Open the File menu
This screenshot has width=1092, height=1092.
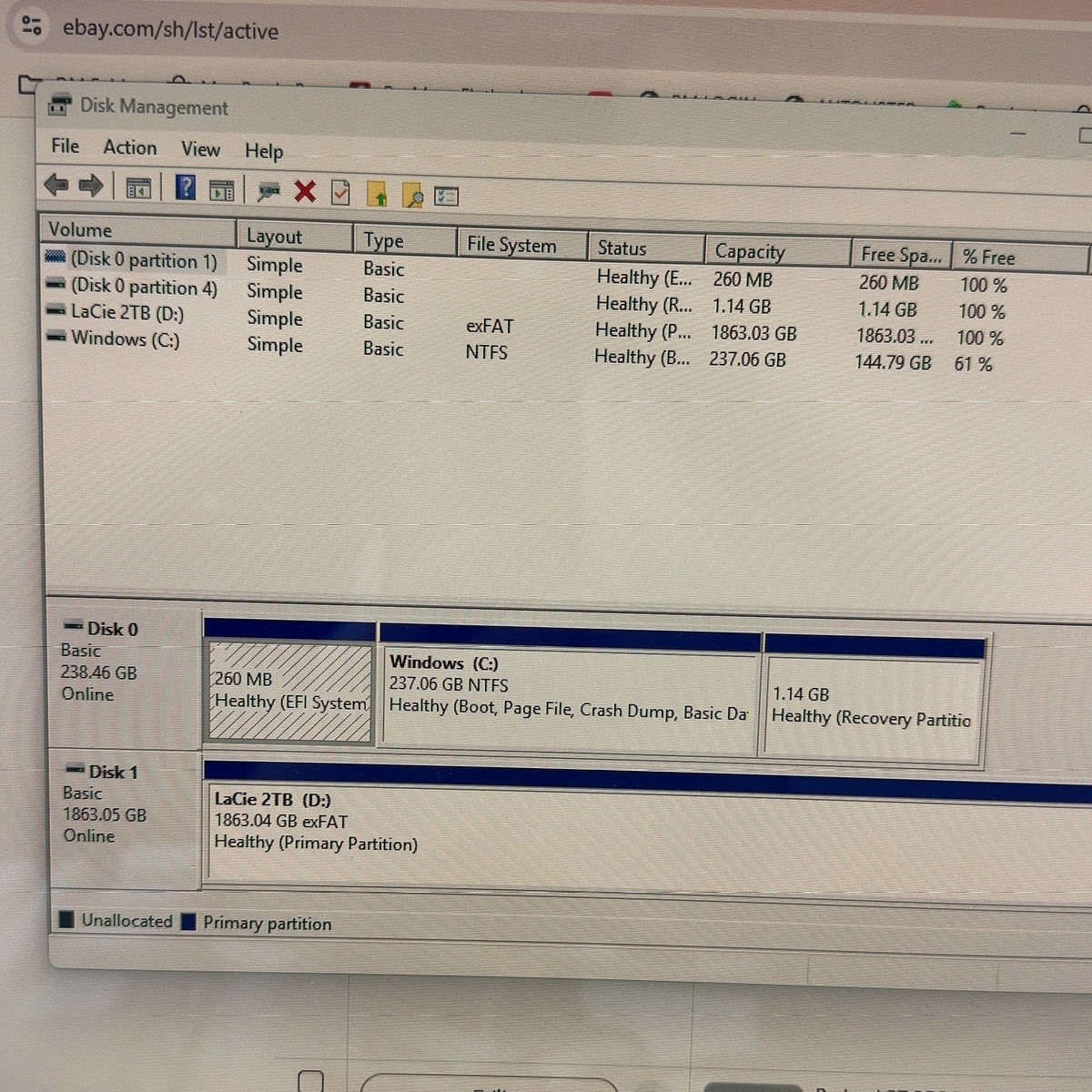65,146
